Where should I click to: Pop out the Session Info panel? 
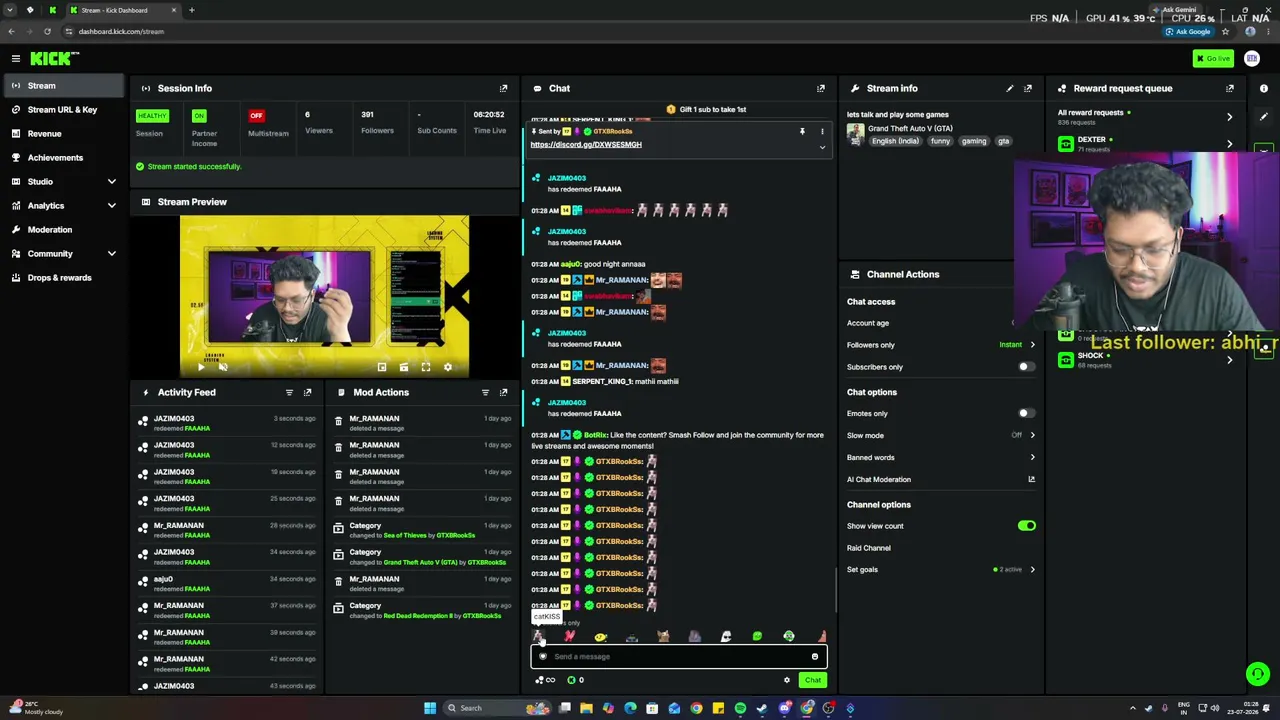click(x=503, y=88)
